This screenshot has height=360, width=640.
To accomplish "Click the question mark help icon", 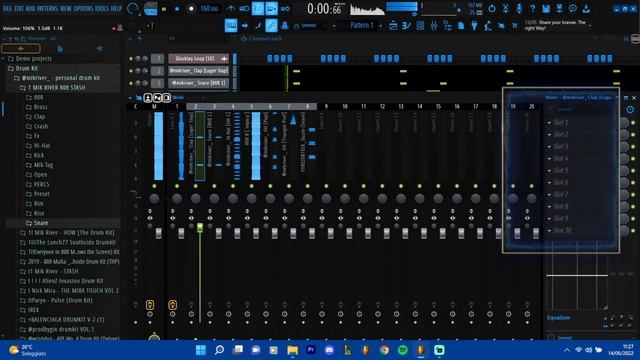I will point(532,8).
